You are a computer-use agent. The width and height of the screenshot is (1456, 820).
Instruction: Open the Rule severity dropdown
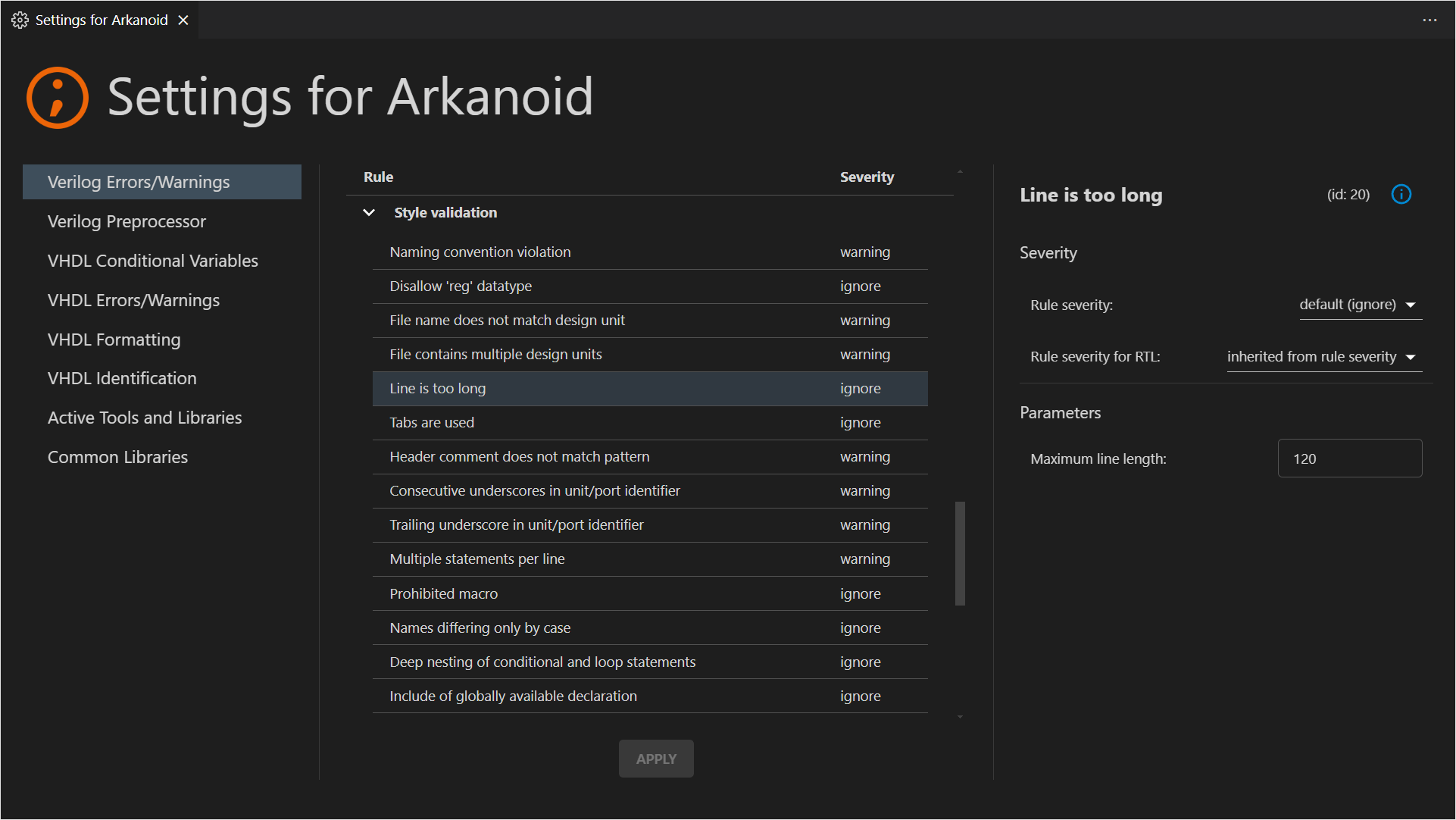(1360, 305)
